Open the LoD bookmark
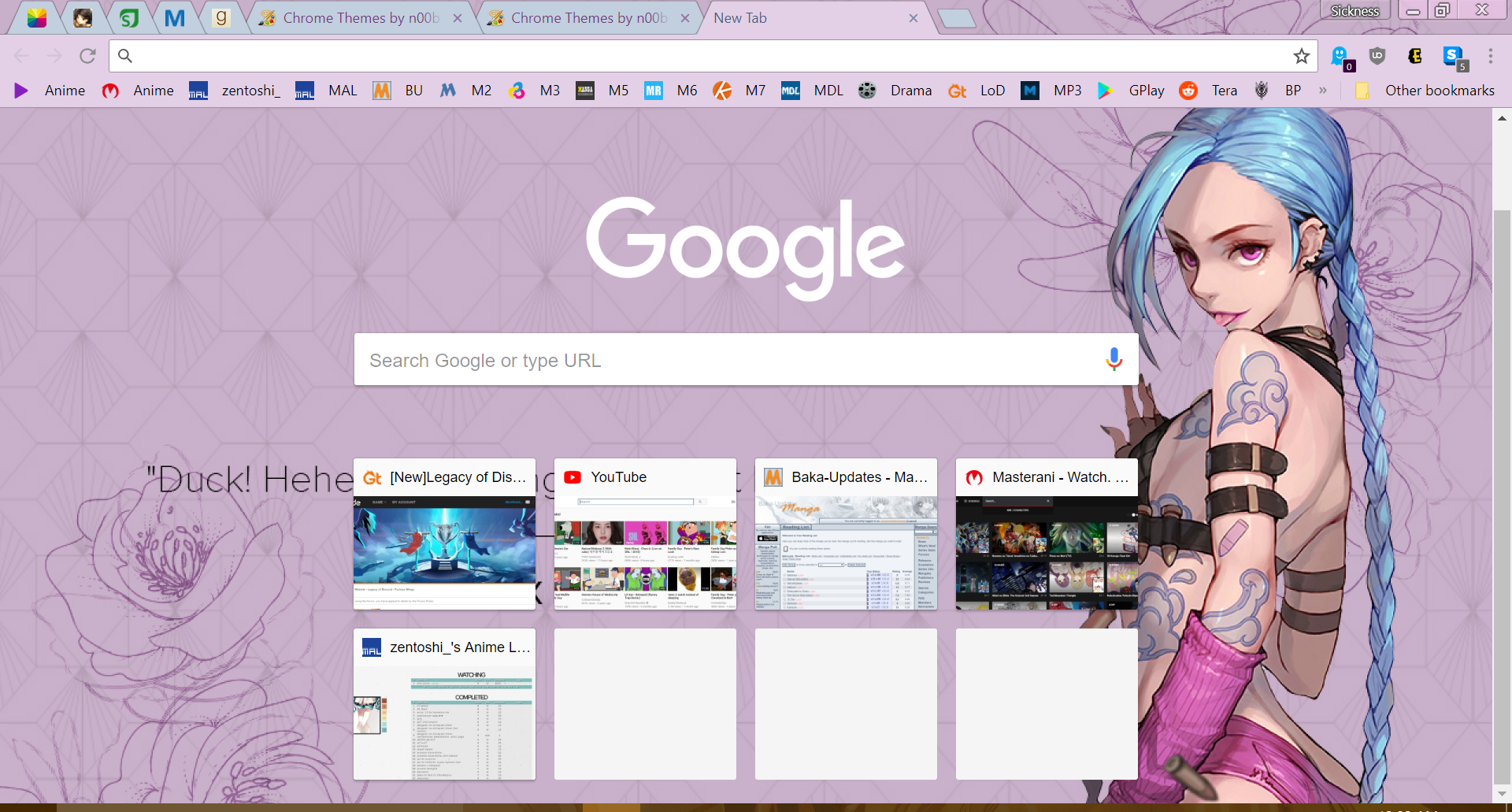The width and height of the screenshot is (1512, 812). tap(976, 91)
